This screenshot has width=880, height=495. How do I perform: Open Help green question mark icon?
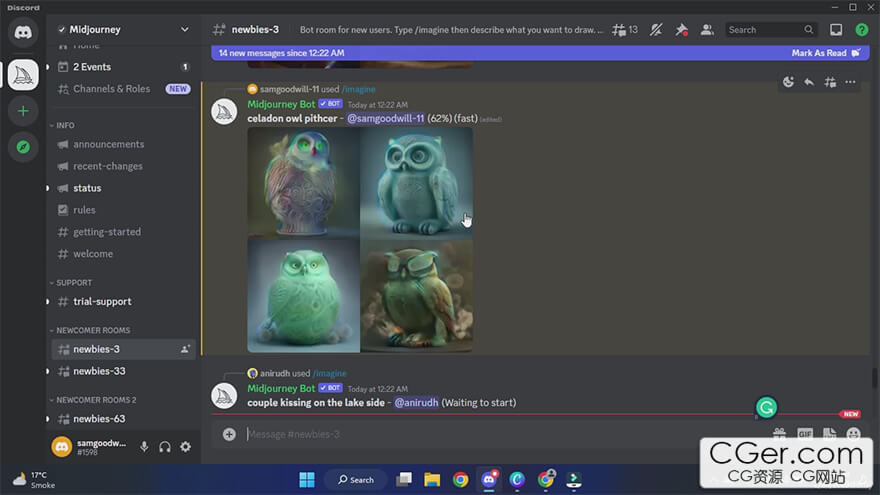pyautogui.click(x=861, y=30)
